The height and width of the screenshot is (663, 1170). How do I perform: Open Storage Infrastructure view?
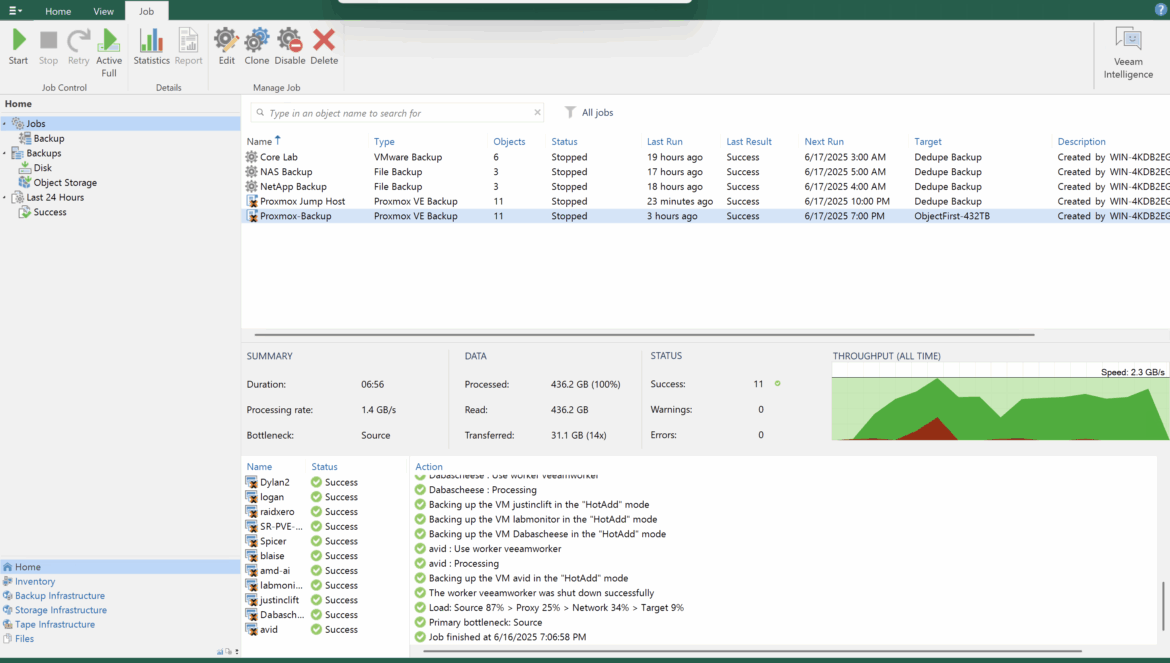(54, 610)
